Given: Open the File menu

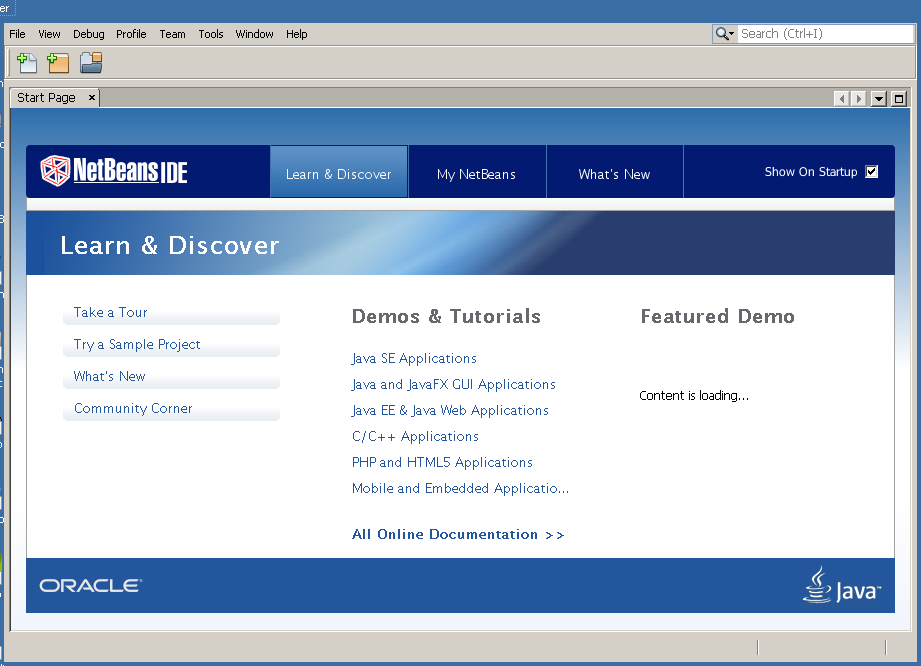Looking at the screenshot, I should (17, 34).
